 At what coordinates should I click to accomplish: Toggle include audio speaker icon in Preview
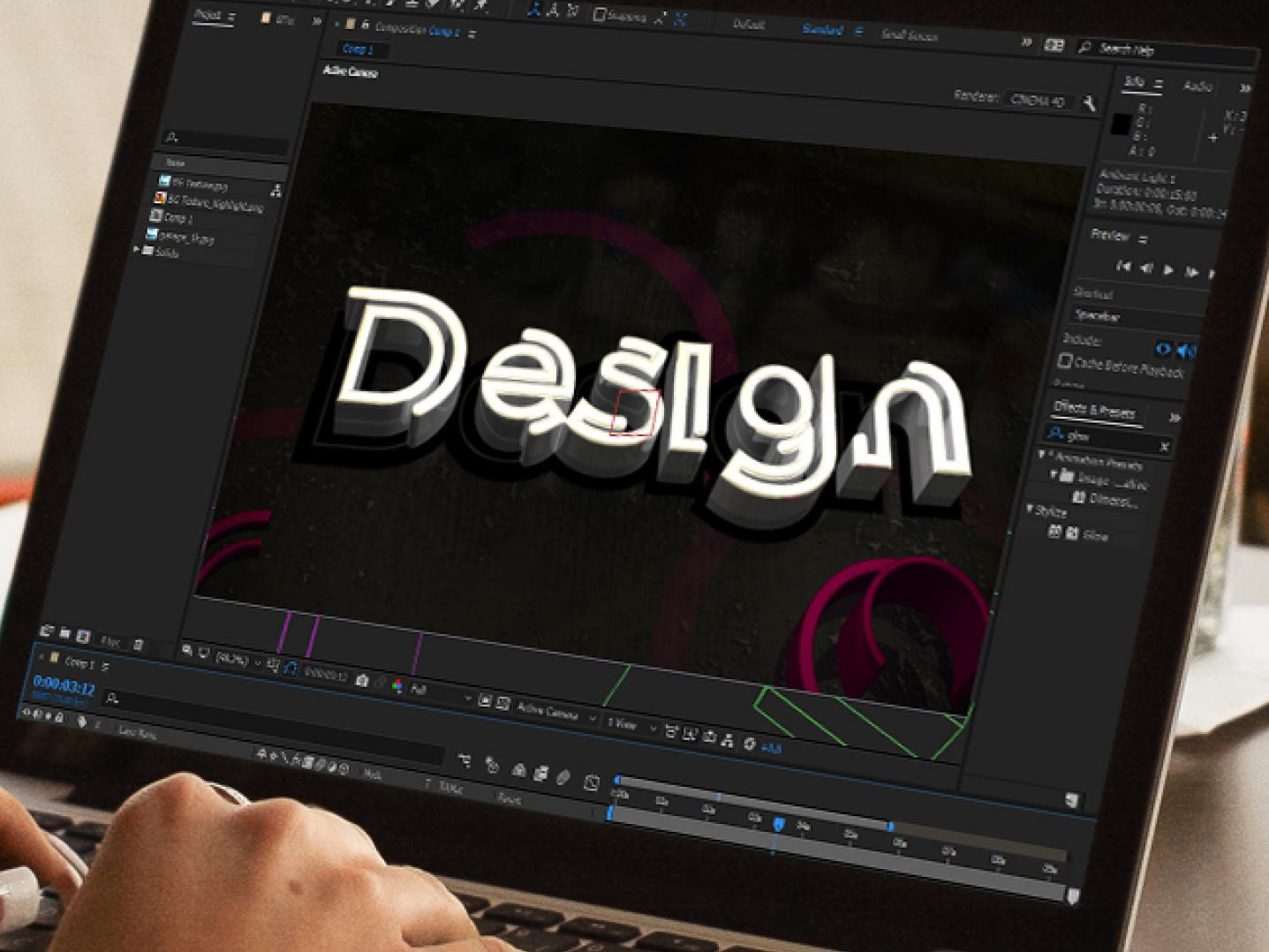[1186, 351]
